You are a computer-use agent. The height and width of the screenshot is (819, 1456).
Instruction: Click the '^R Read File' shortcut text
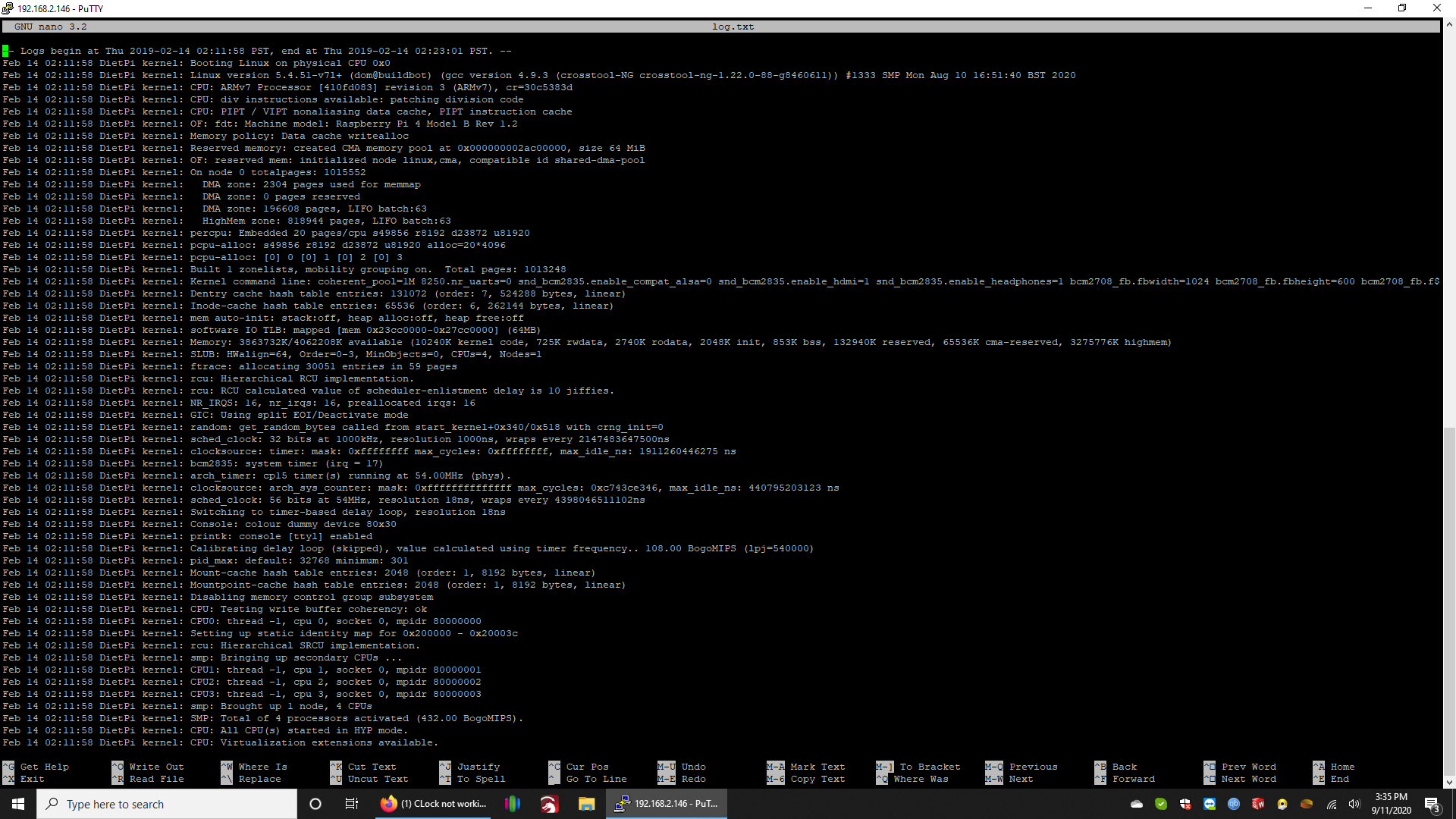click(148, 779)
